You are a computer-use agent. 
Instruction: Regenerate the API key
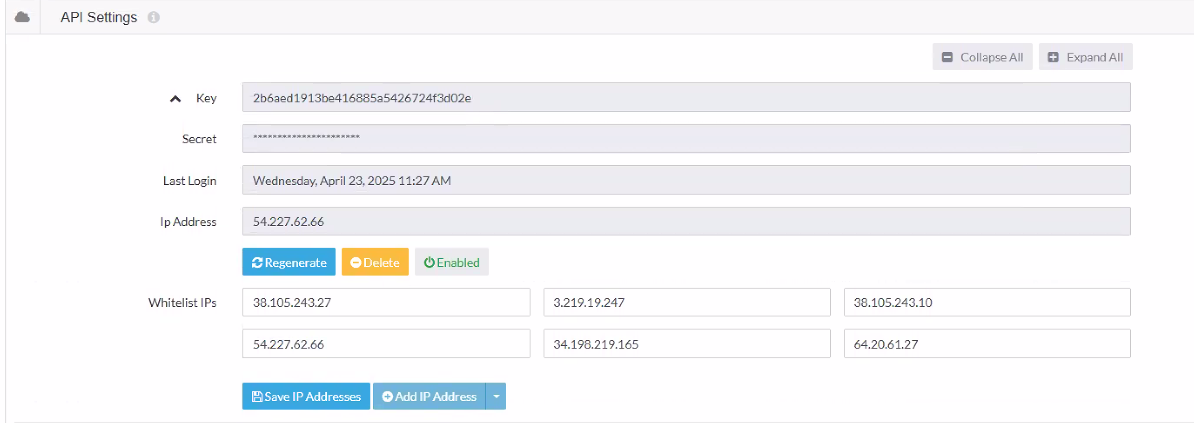tap(289, 262)
